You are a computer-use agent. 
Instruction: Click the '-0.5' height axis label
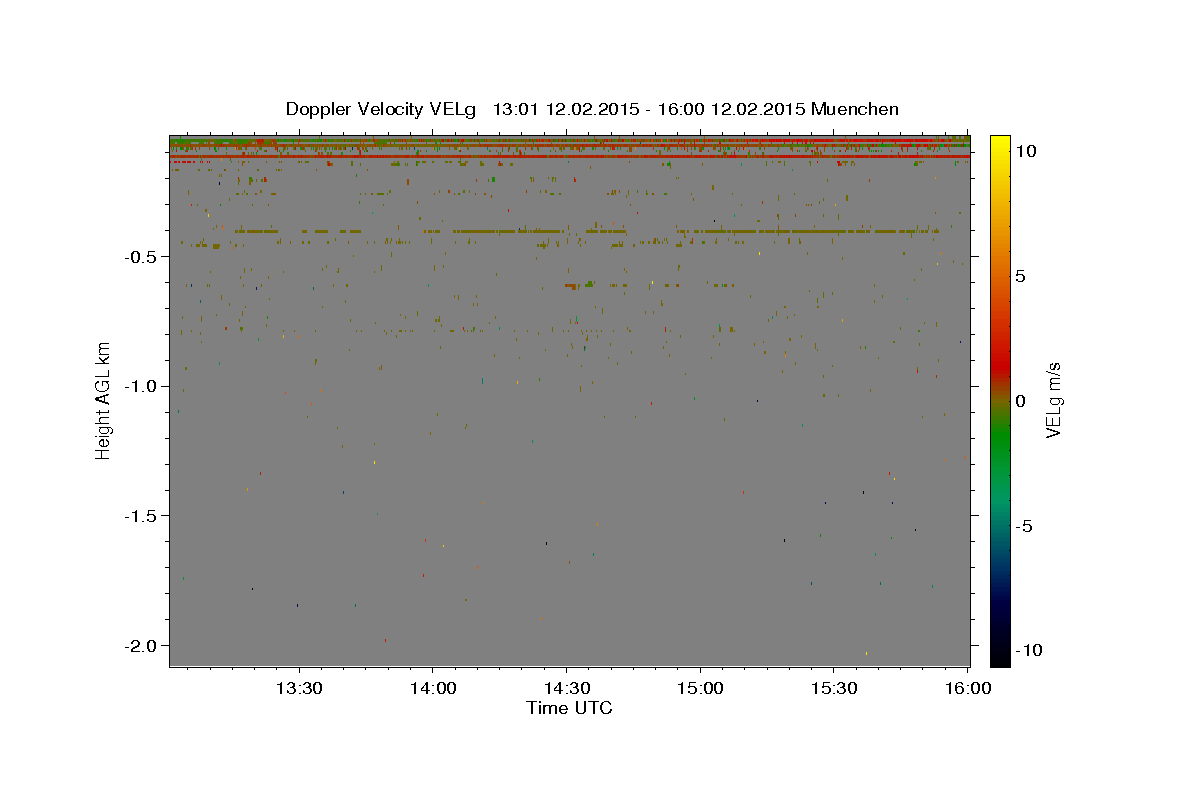142,257
